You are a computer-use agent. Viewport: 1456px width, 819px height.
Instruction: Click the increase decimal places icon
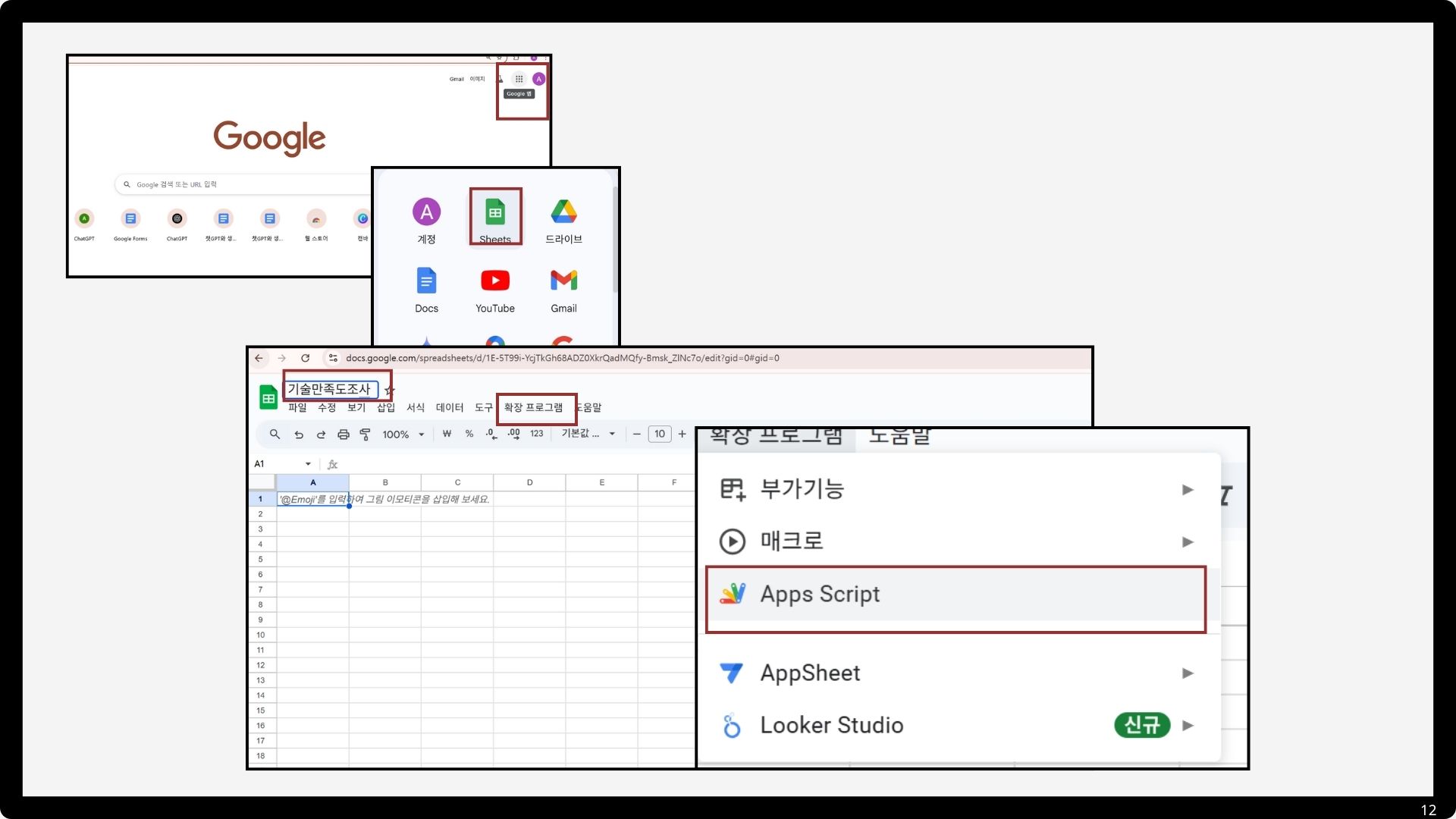[513, 434]
